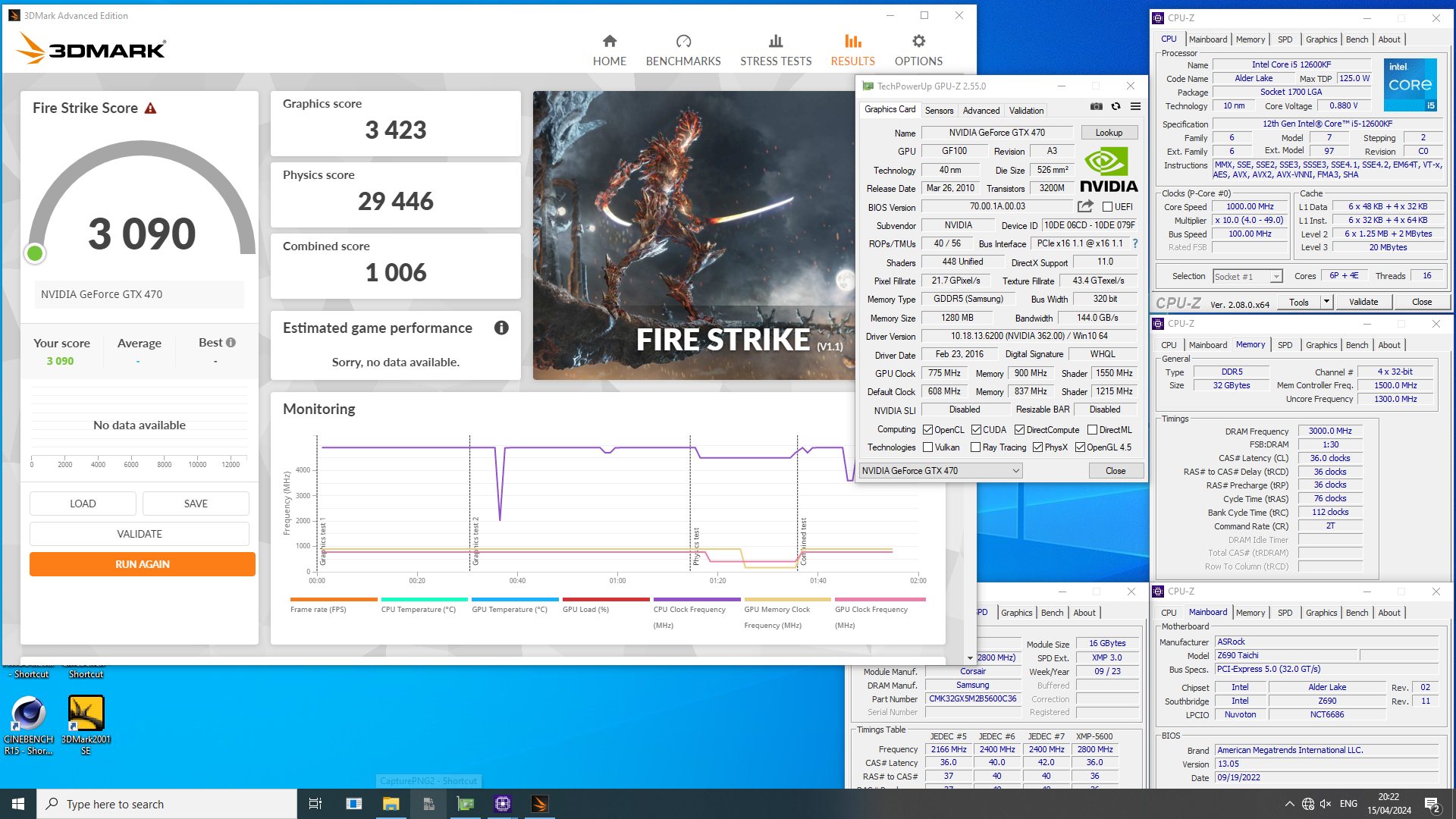Click the GPU Load (%) red legend
Image resolution: width=1456 pixels, height=819 pixels.
[606, 605]
